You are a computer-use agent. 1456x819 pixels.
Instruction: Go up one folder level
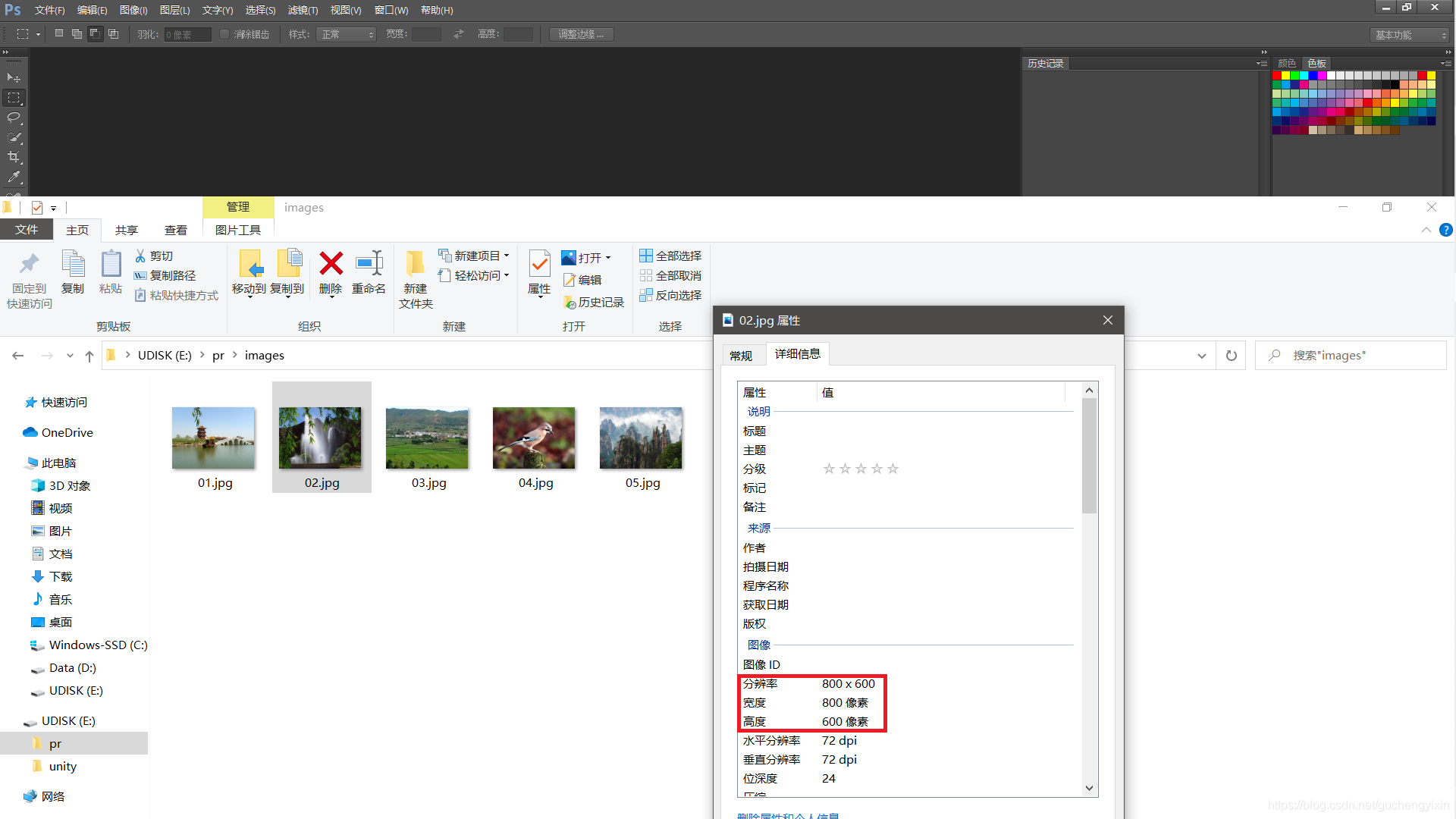coord(89,356)
